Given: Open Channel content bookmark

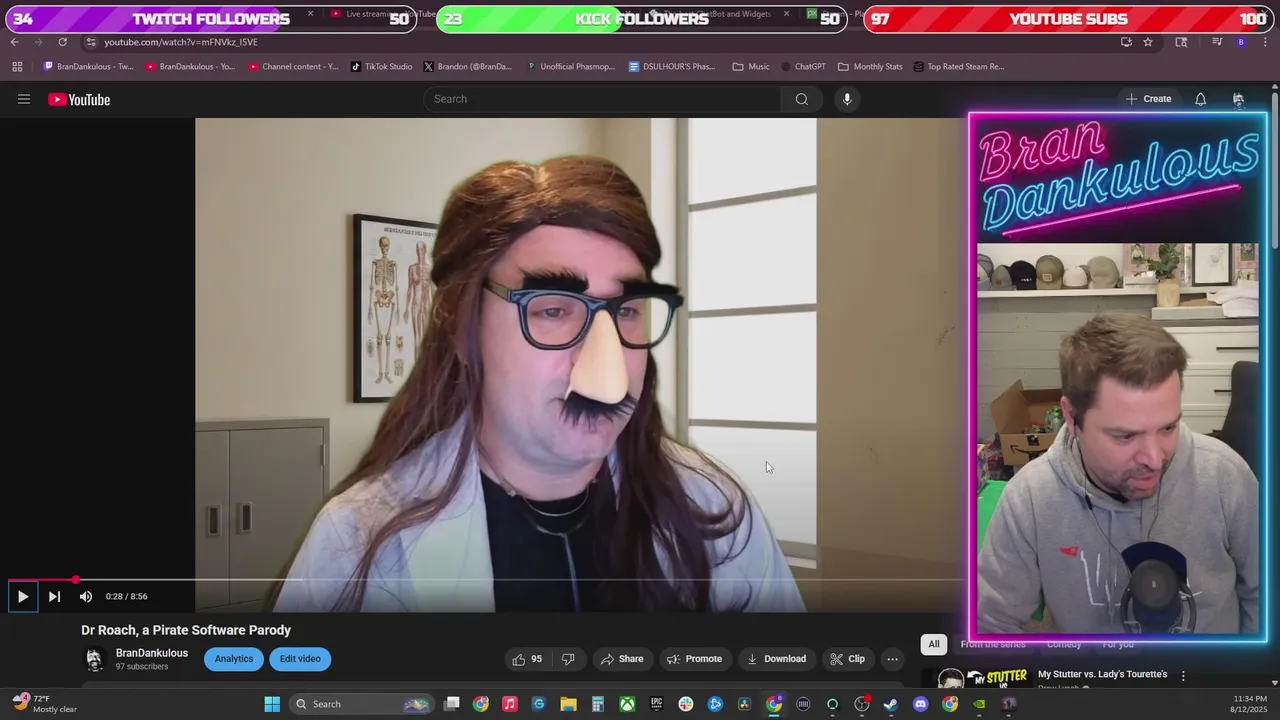Looking at the screenshot, I should (293, 67).
